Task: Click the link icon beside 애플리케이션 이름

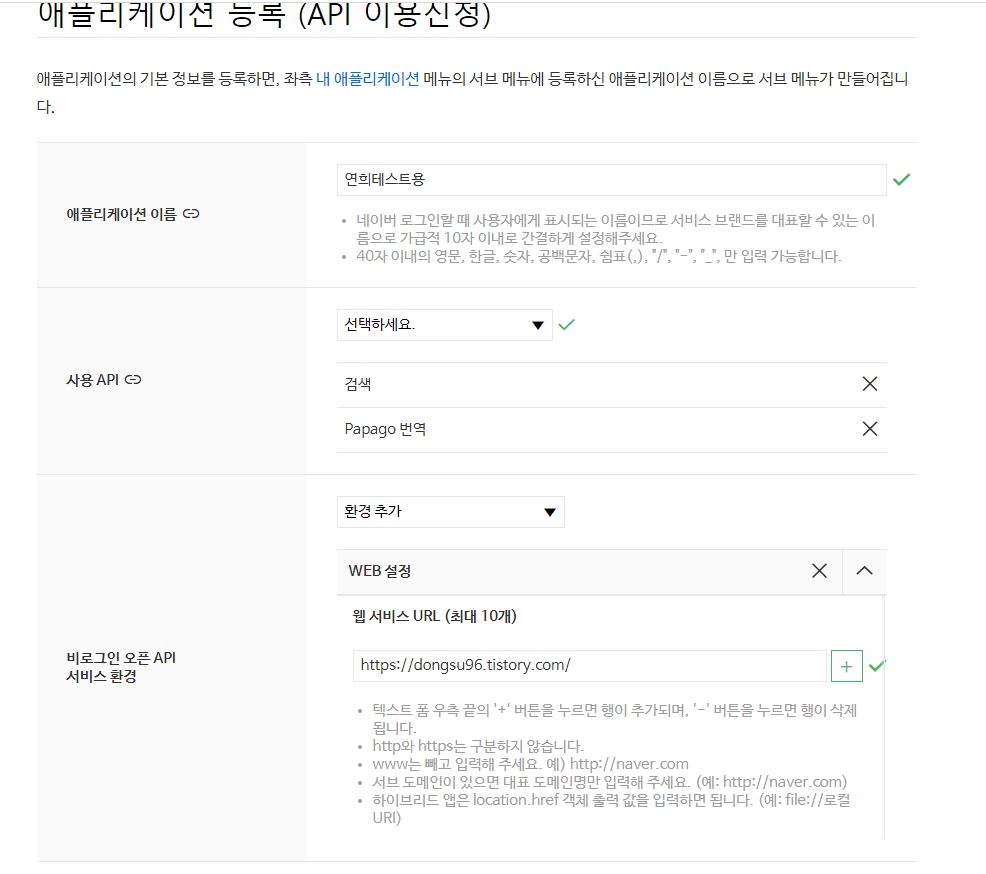Action: coord(191,214)
